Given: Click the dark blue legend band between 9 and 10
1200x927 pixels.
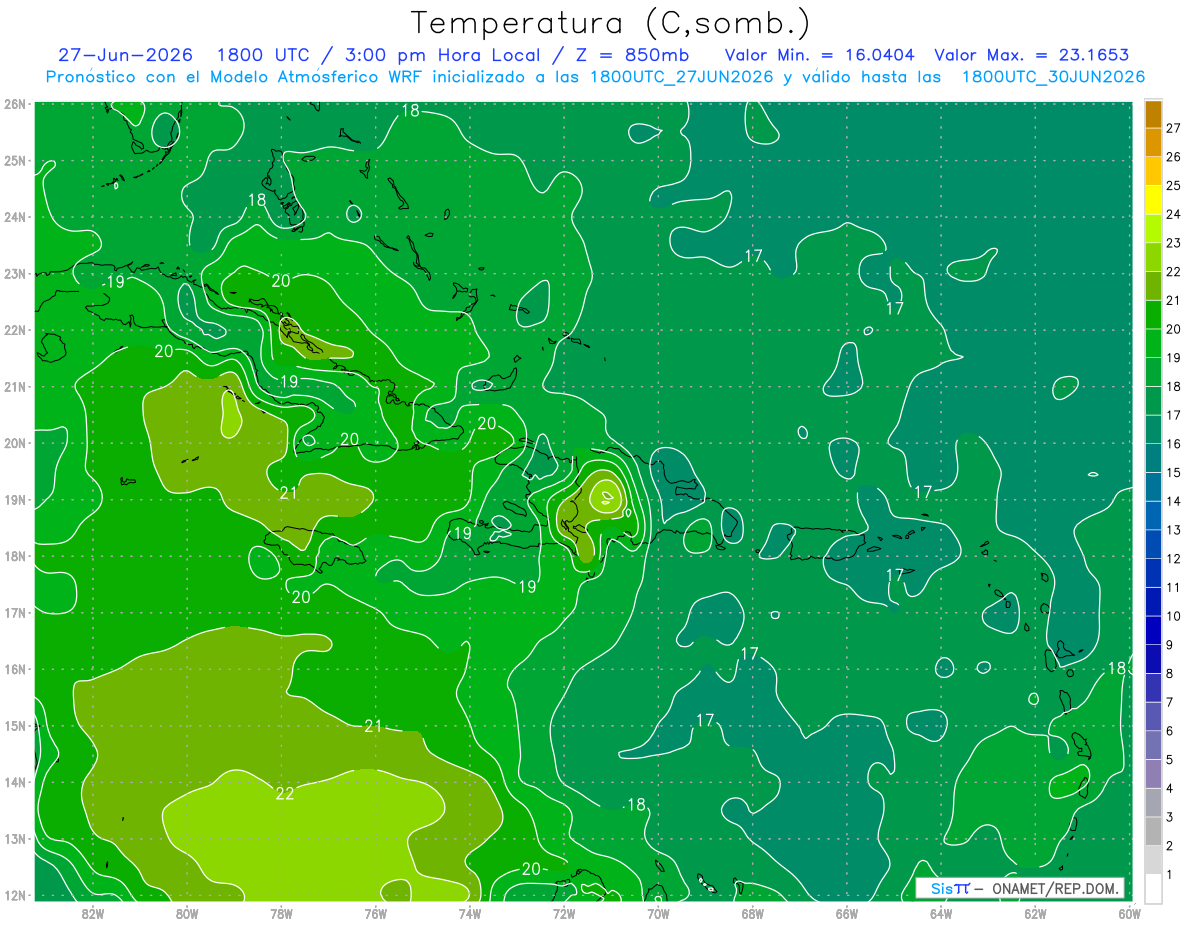Looking at the screenshot, I should coord(1153,630).
